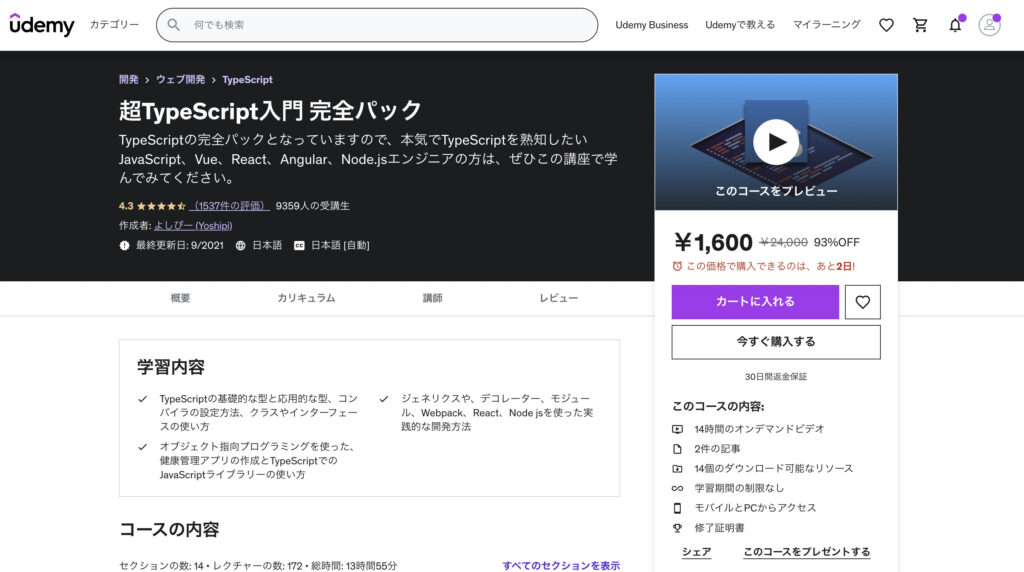The width and height of the screenshot is (1024, 572).
Task: Click the ¥1,600 price
Action: click(713, 242)
